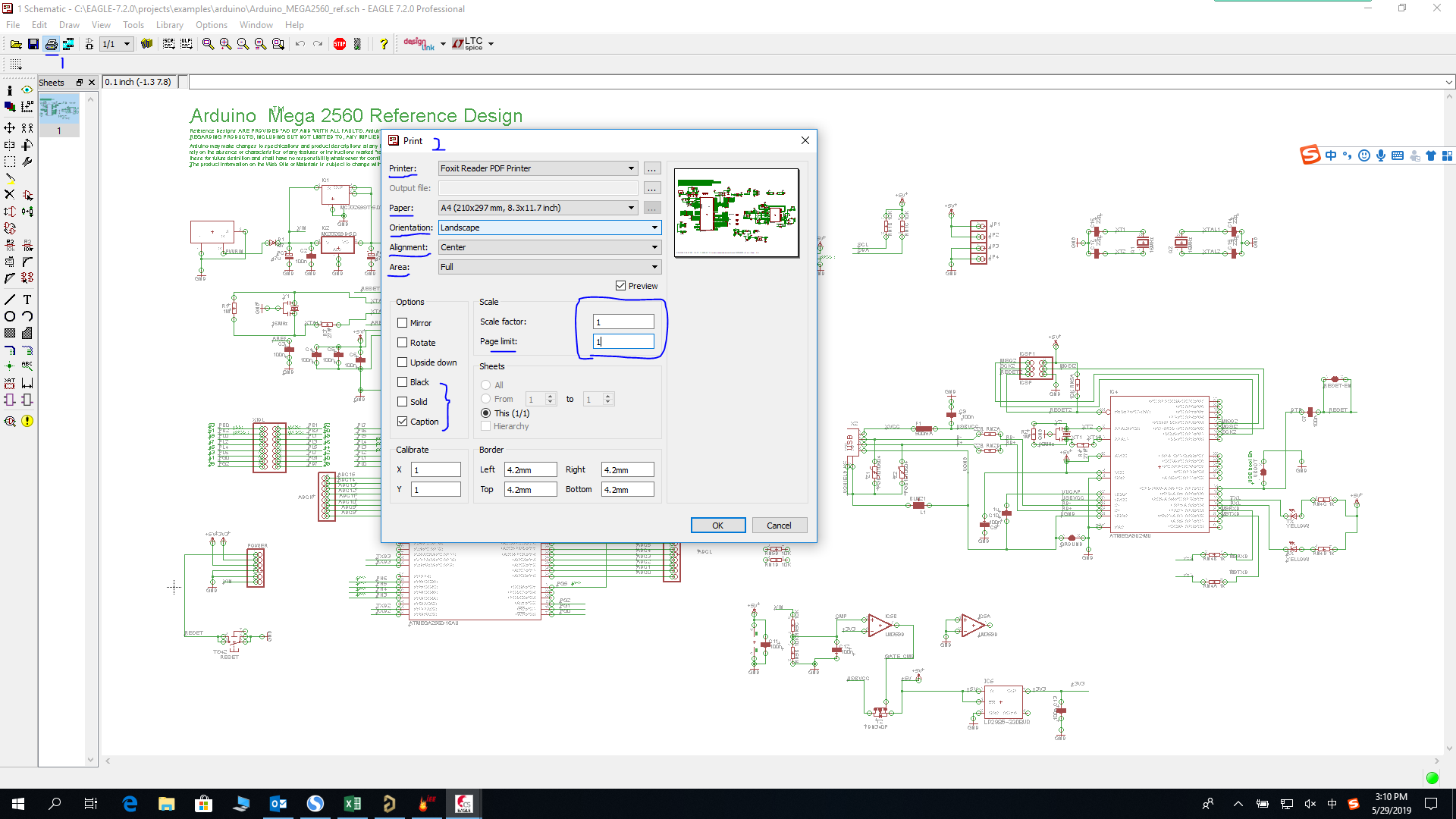This screenshot has height=819, width=1456.
Task: Open the Edit menu
Action: [39, 25]
